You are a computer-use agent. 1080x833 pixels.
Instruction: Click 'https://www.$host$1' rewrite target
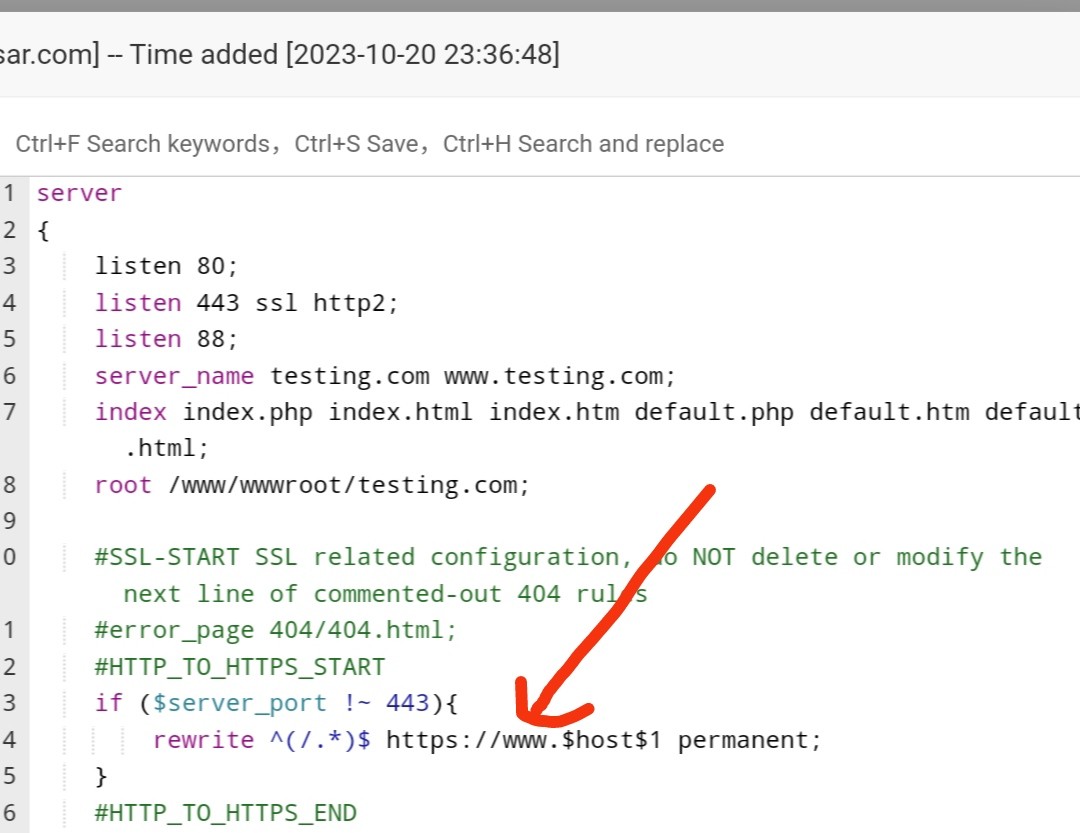click(523, 740)
